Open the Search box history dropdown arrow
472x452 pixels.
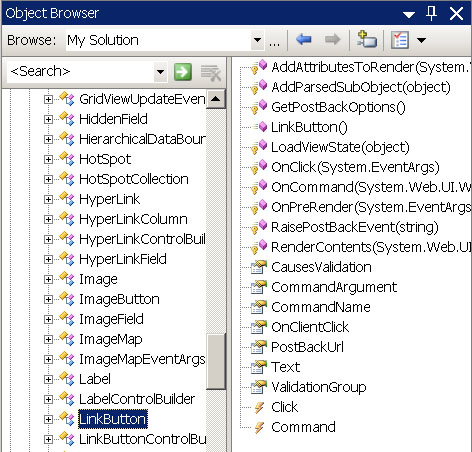point(160,72)
